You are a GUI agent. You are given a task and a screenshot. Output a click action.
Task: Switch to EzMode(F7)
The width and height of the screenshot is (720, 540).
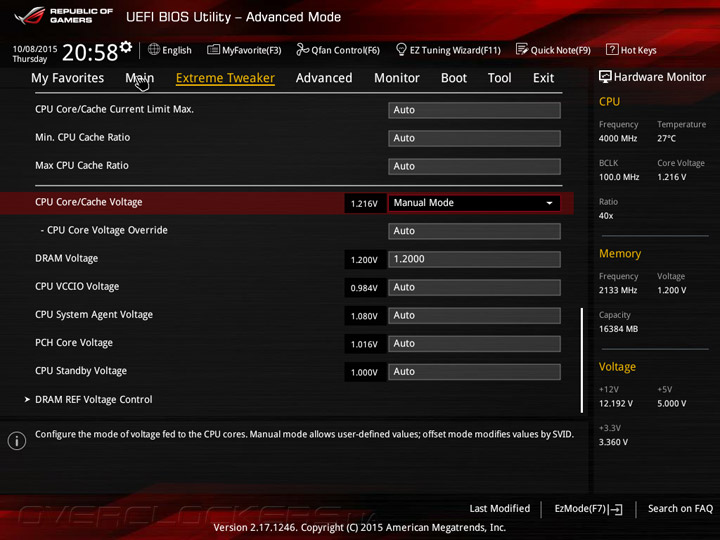coord(580,509)
